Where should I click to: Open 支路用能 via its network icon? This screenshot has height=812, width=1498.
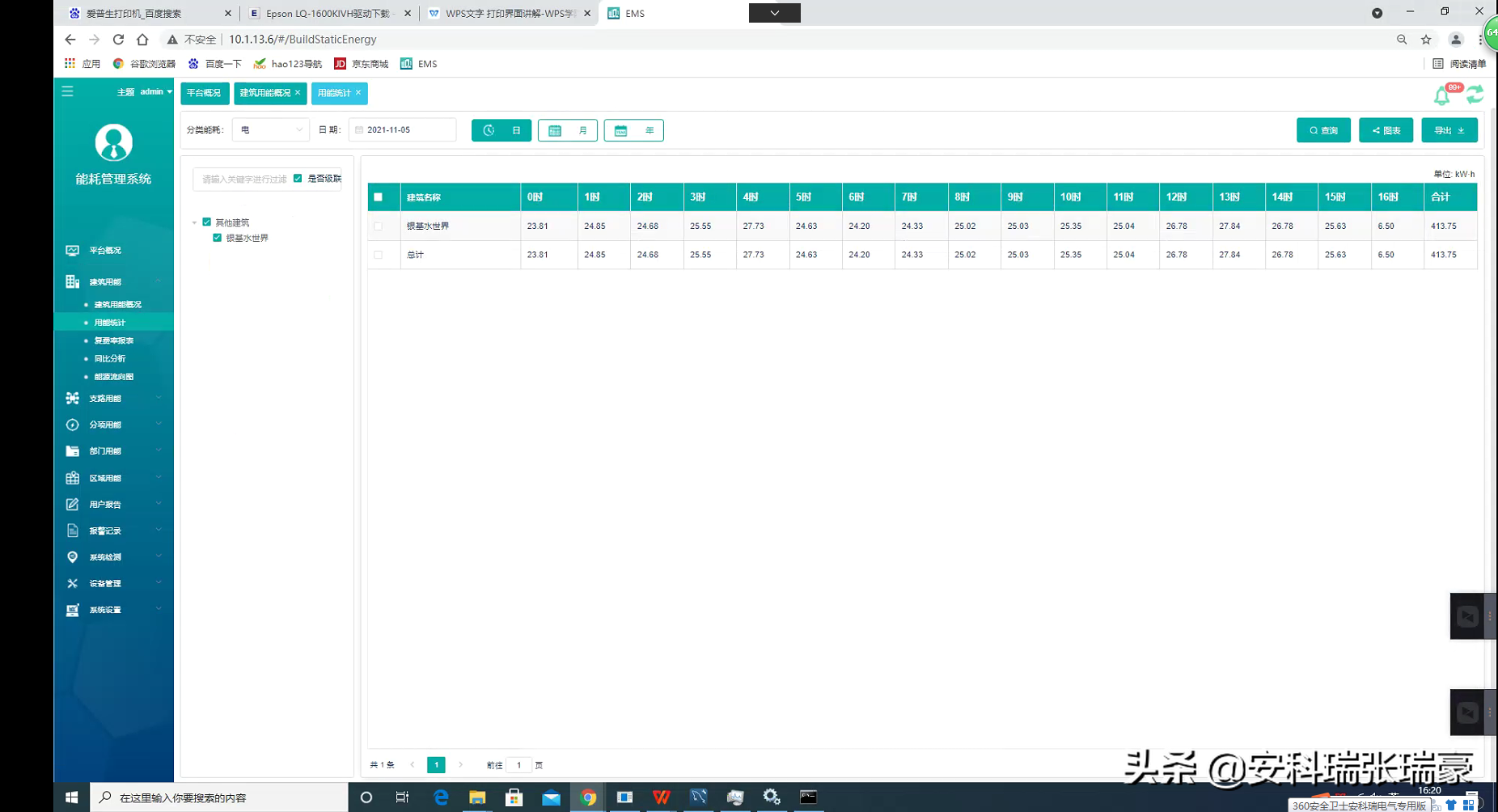(x=73, y=399)
